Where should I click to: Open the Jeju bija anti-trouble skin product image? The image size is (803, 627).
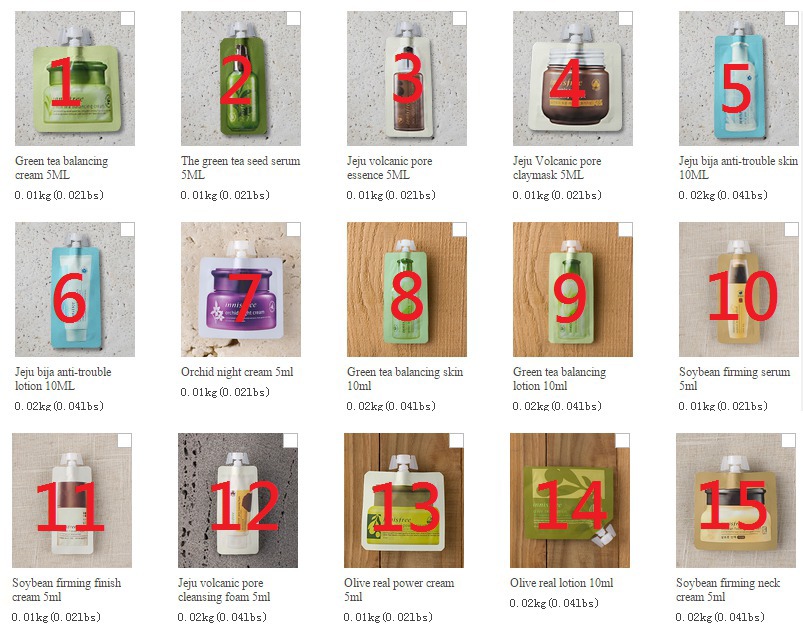pyautogui.click(x=738, y=78)
